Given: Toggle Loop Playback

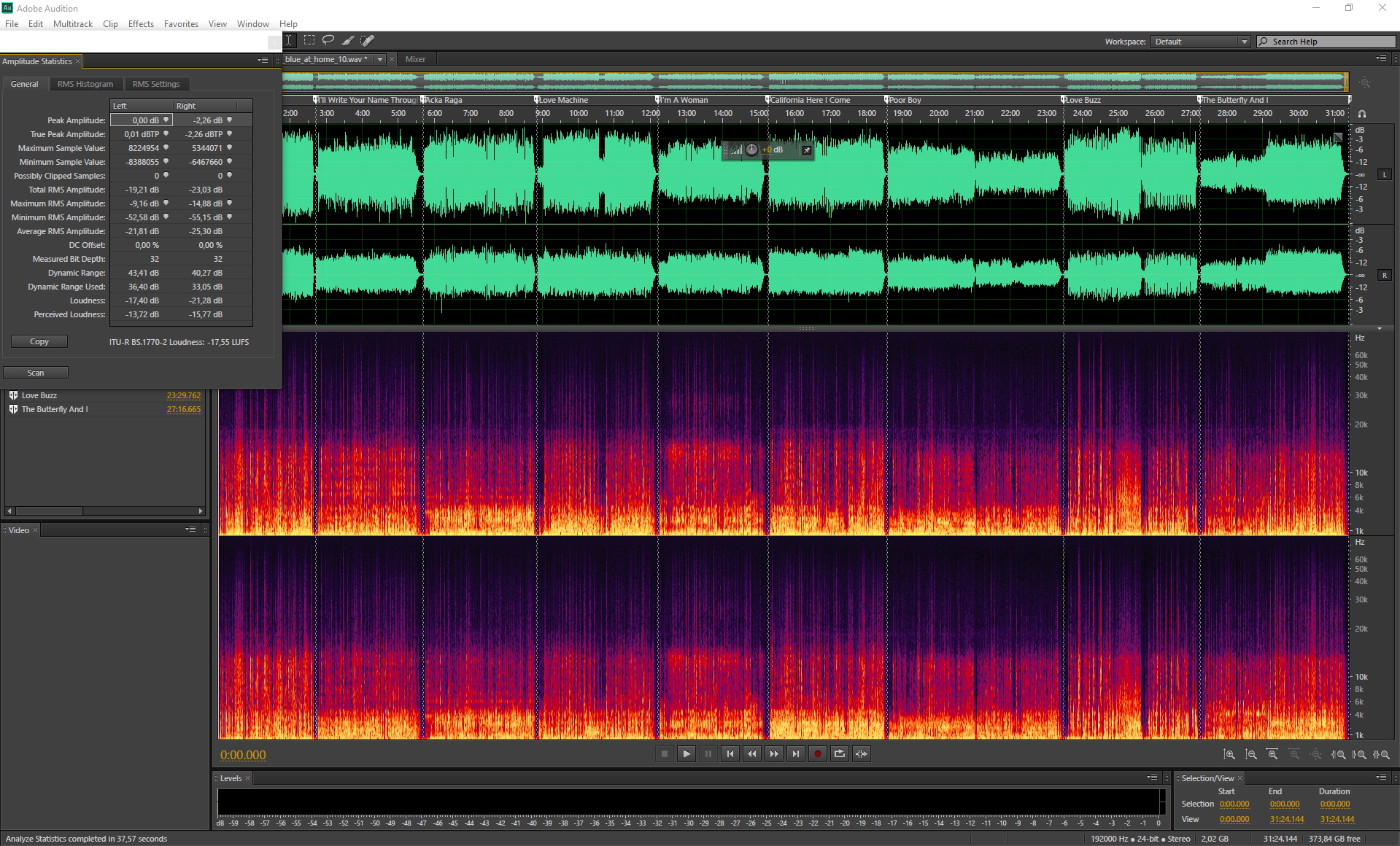Looking at the screenshot, I should (839, 754).
